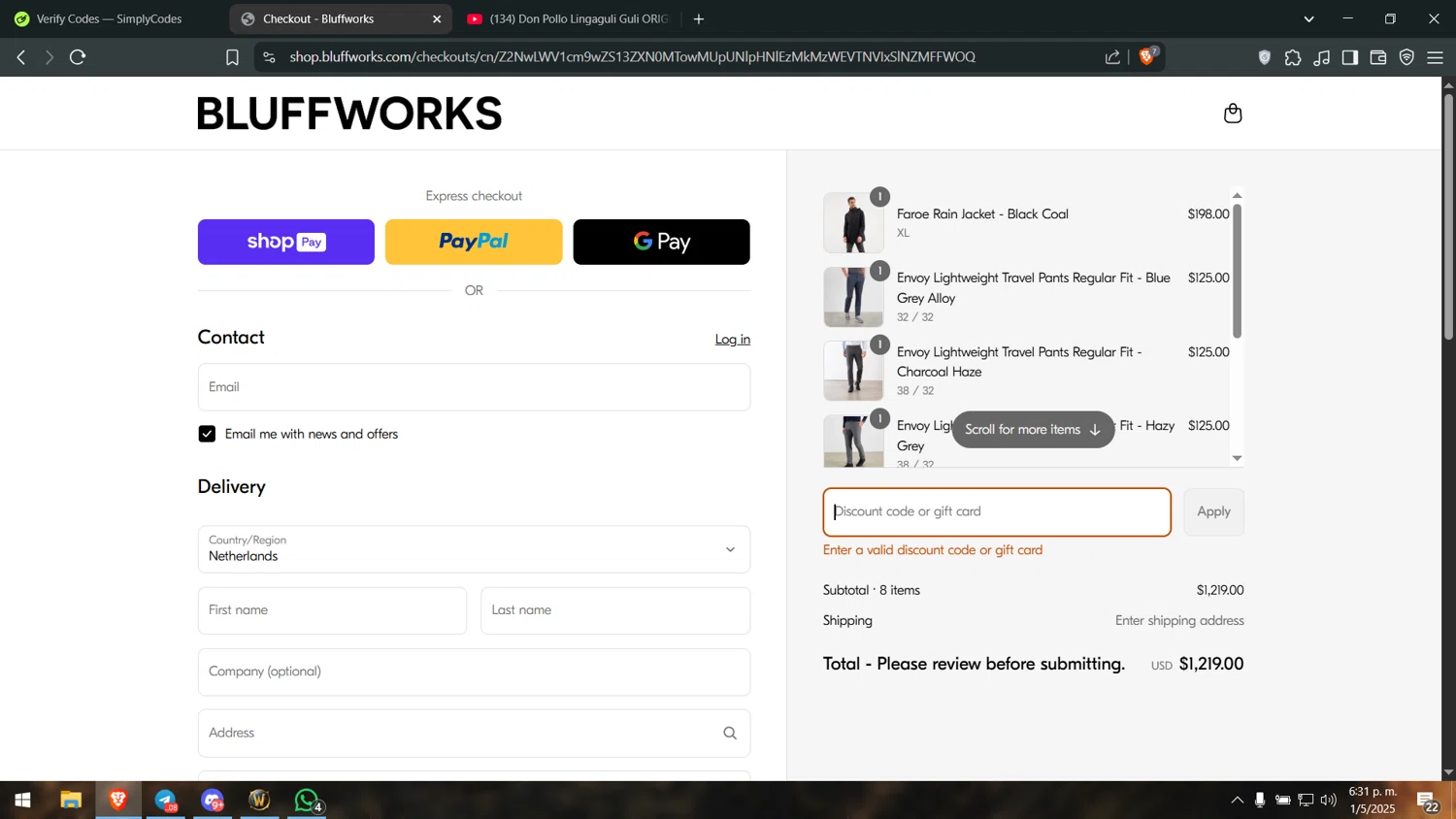Click the Faroe Rain Jacket thumbnail

tap(853, 223)
